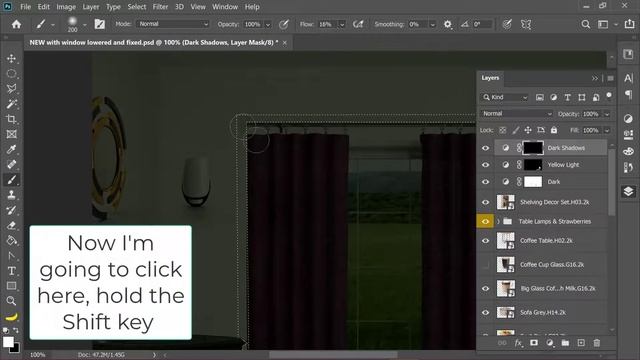Select the Eraser tool
The height and width of the screenshot is (360, 640).
coord(11,225)
